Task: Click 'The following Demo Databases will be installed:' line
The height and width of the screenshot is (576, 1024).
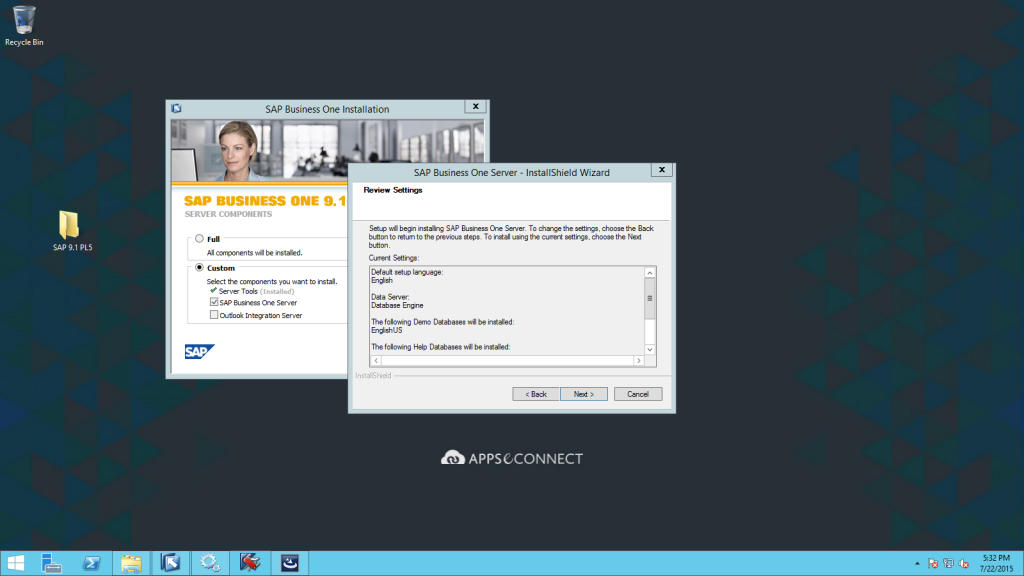Action: [443, 322]
